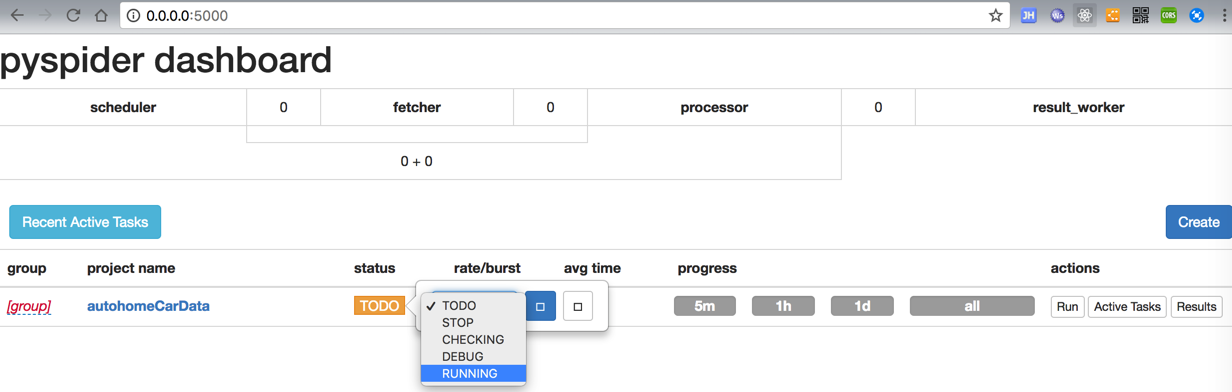This screenshot has width=1232, height=392.
Task: Cancel status edit with white square button
Action: point(578,306)
